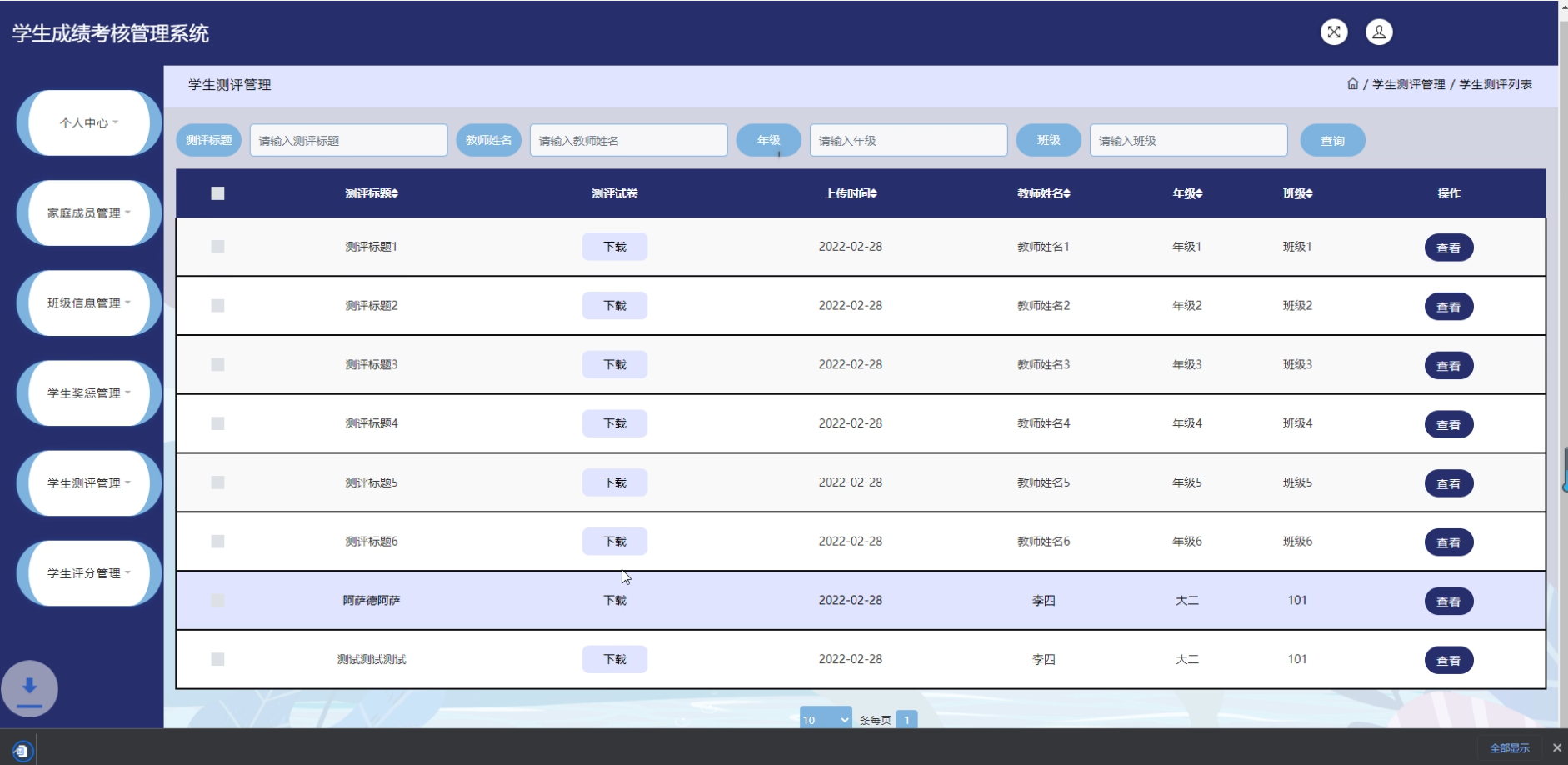Viewport: 1568px width, 765px height.
Task: Click the 学生成绩考核管理系统 title
Action: coord(110,33)
